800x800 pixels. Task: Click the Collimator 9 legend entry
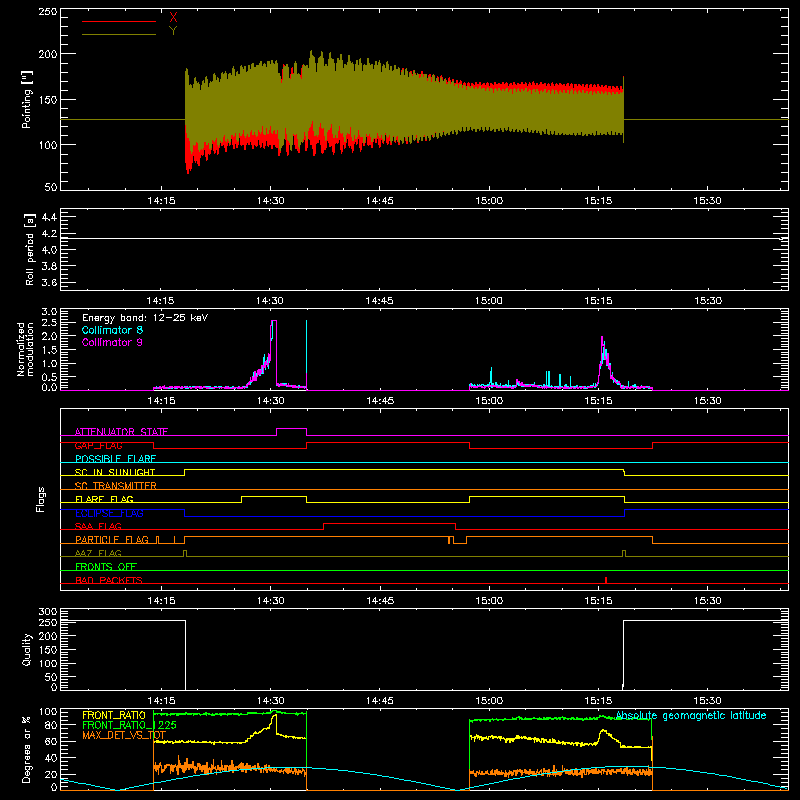pos(112,342)
